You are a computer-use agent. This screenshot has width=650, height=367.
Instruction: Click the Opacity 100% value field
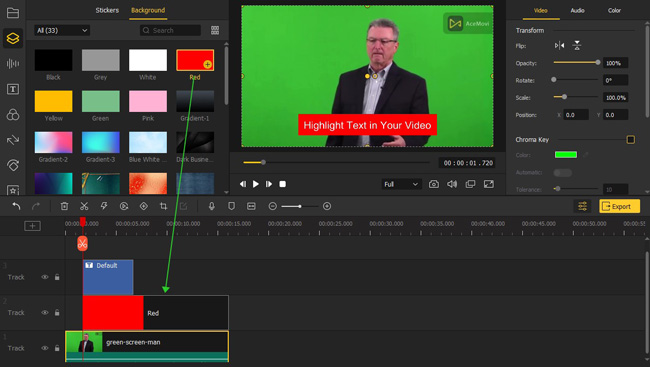[x=615, y=63]
